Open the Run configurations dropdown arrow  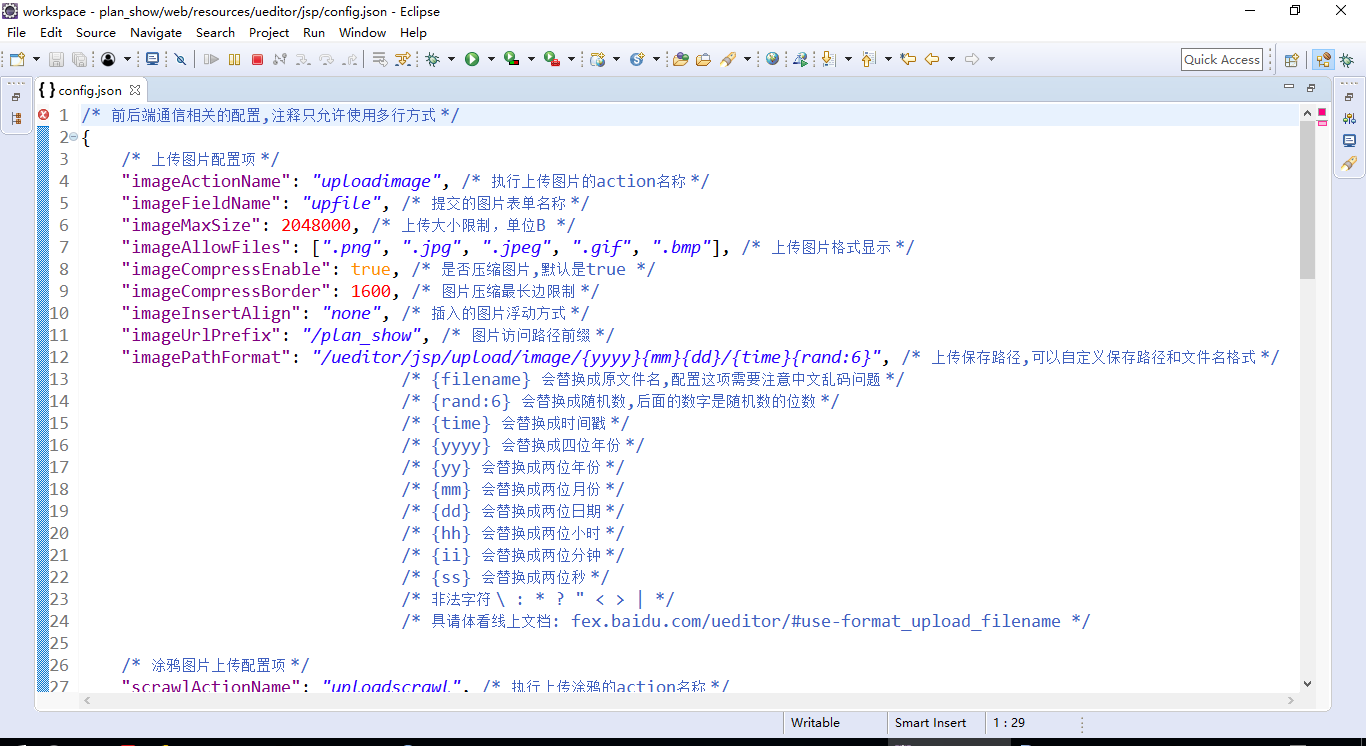pos(491,59)
